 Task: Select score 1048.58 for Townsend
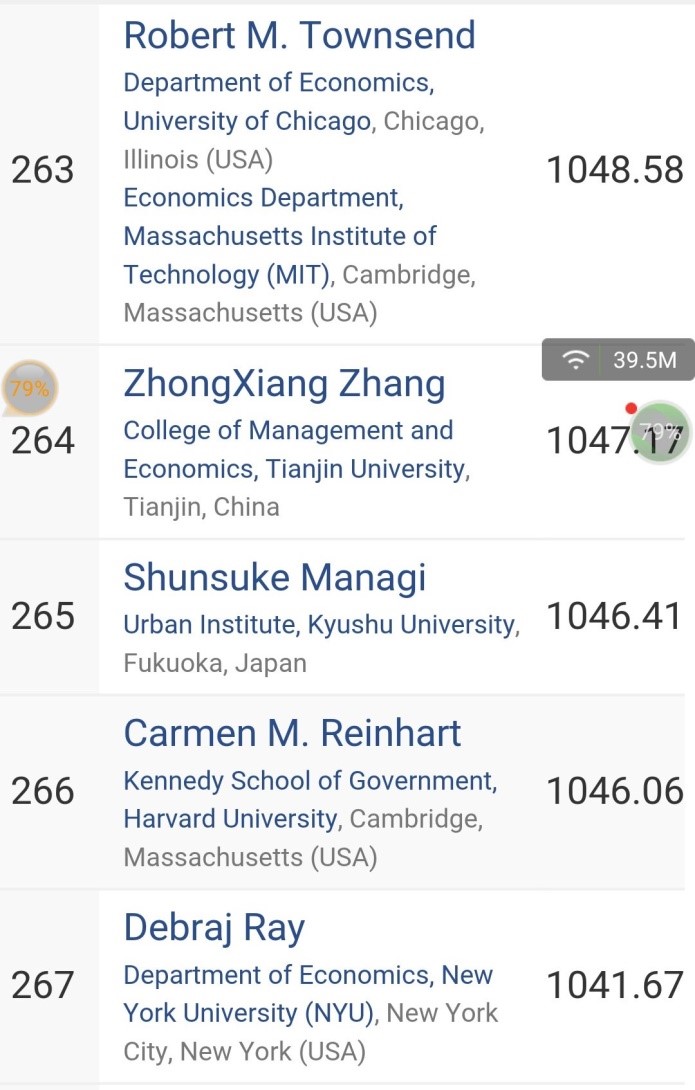614,170
